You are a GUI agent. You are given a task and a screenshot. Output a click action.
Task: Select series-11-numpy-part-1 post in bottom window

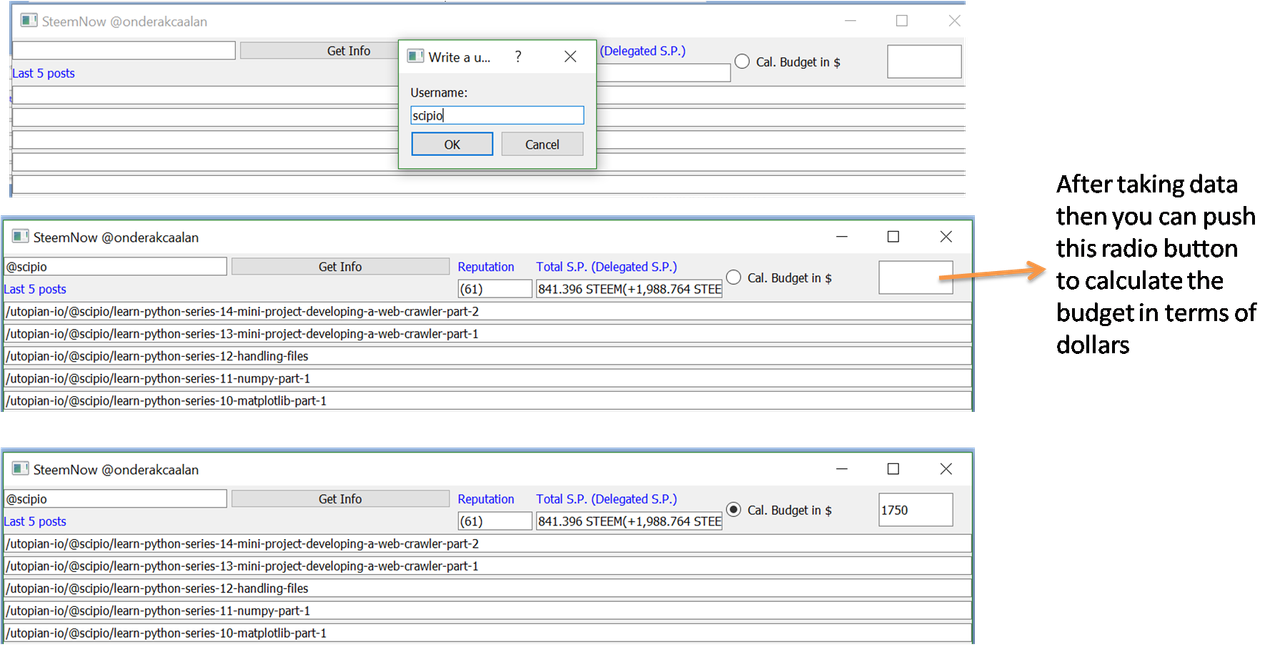click(487, 610)
